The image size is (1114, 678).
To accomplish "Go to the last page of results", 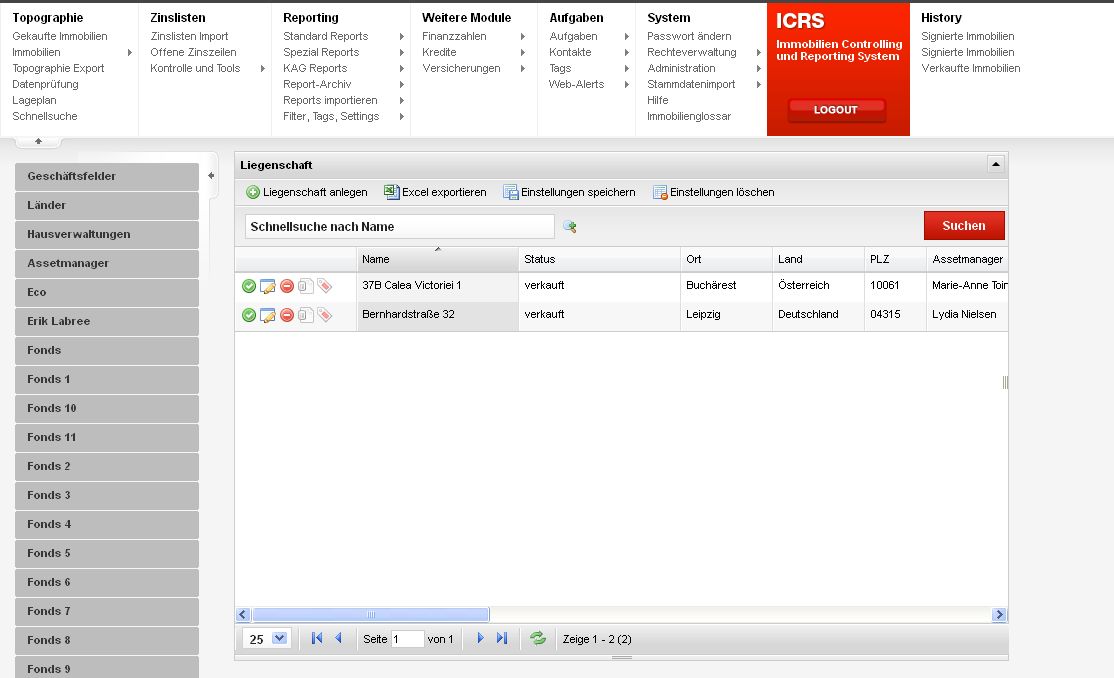I will [x=502, y=638].
